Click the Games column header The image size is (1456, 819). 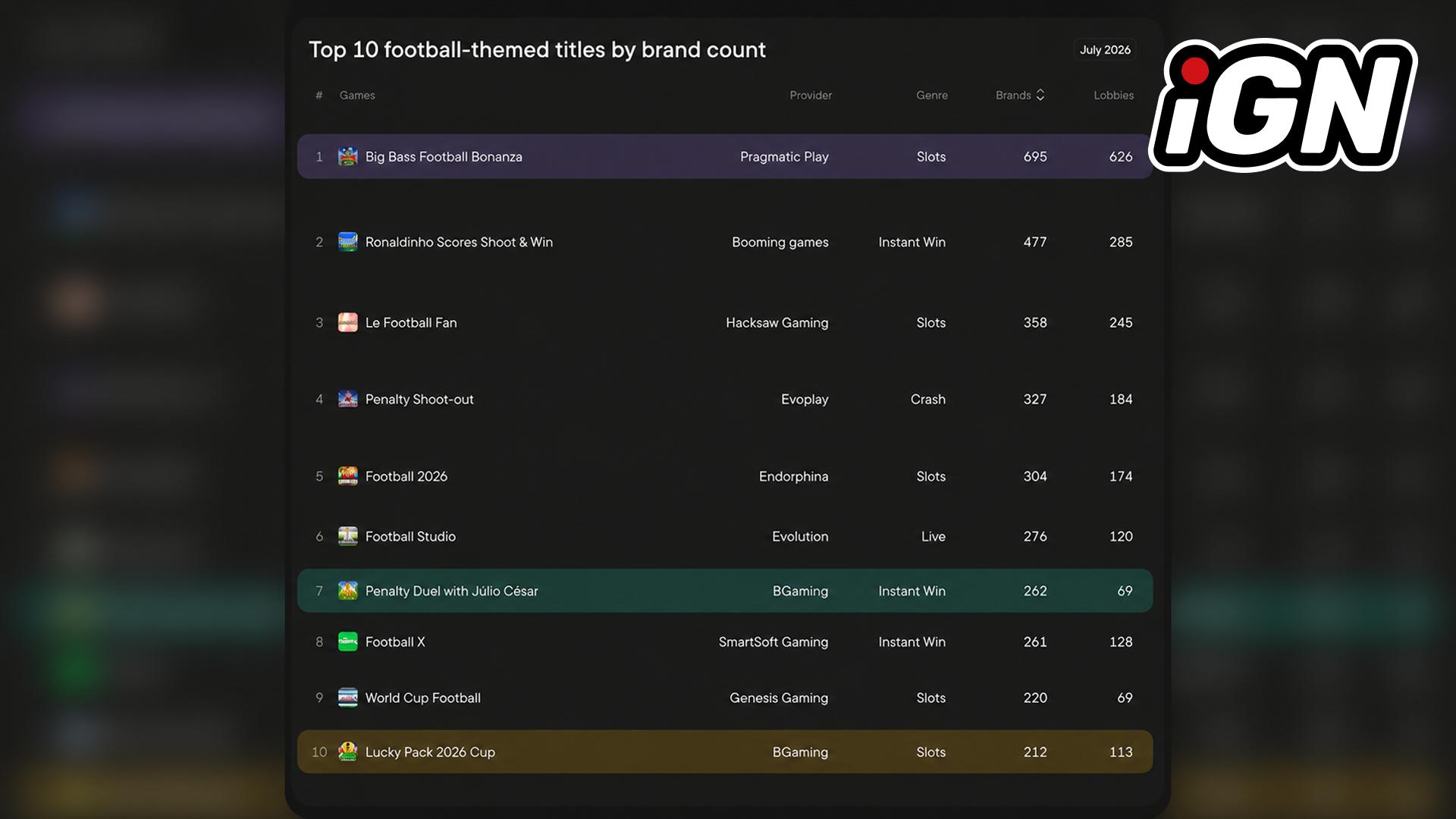(x=357, y=96)
